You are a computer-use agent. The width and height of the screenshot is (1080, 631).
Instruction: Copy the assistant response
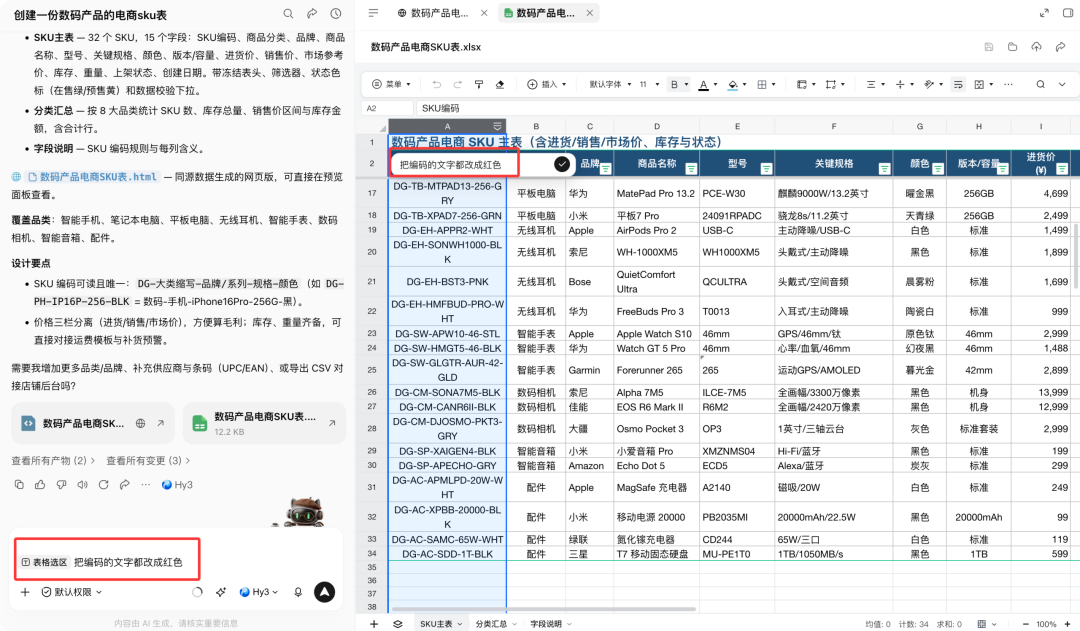click(19, 484)
